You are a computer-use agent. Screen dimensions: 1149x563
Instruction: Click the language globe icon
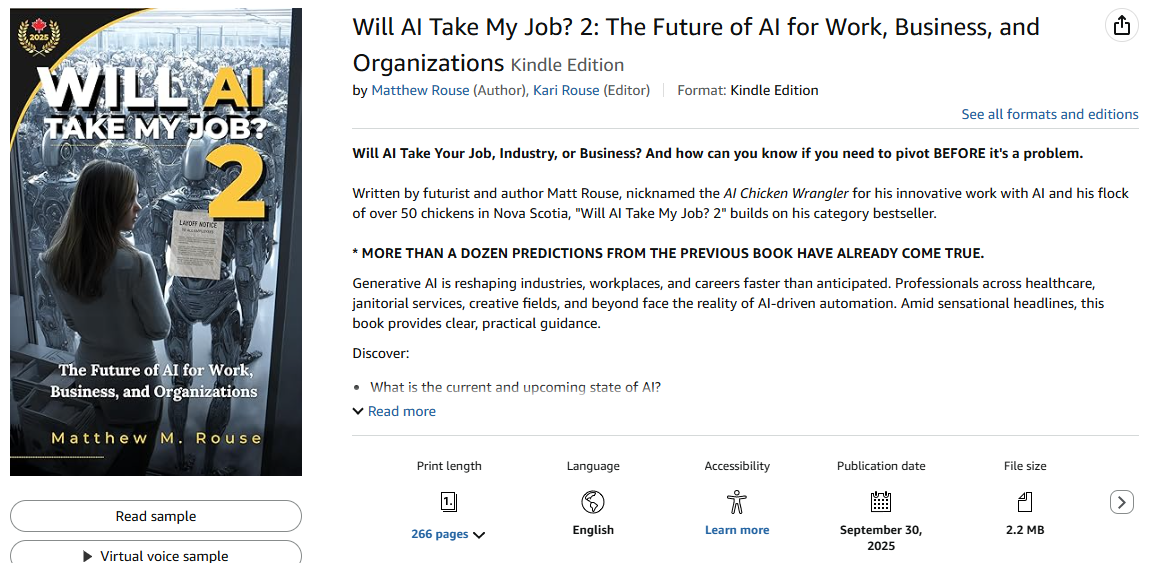point(593,501)
